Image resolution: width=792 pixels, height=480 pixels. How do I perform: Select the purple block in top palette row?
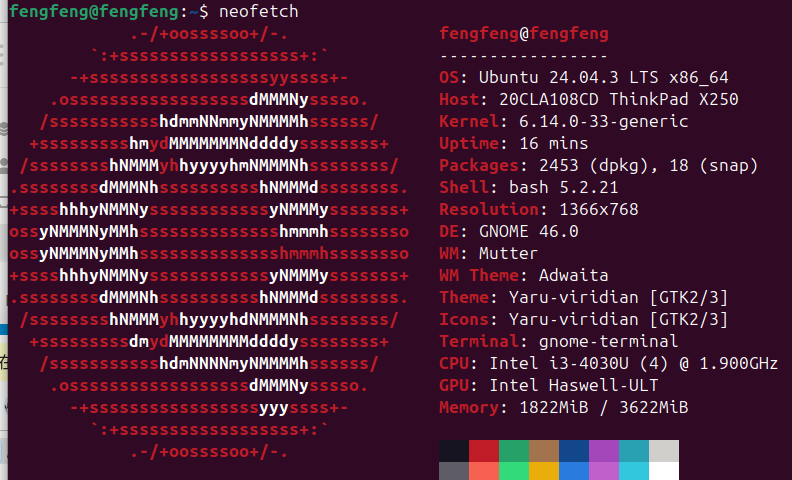(x=604, y=451)
